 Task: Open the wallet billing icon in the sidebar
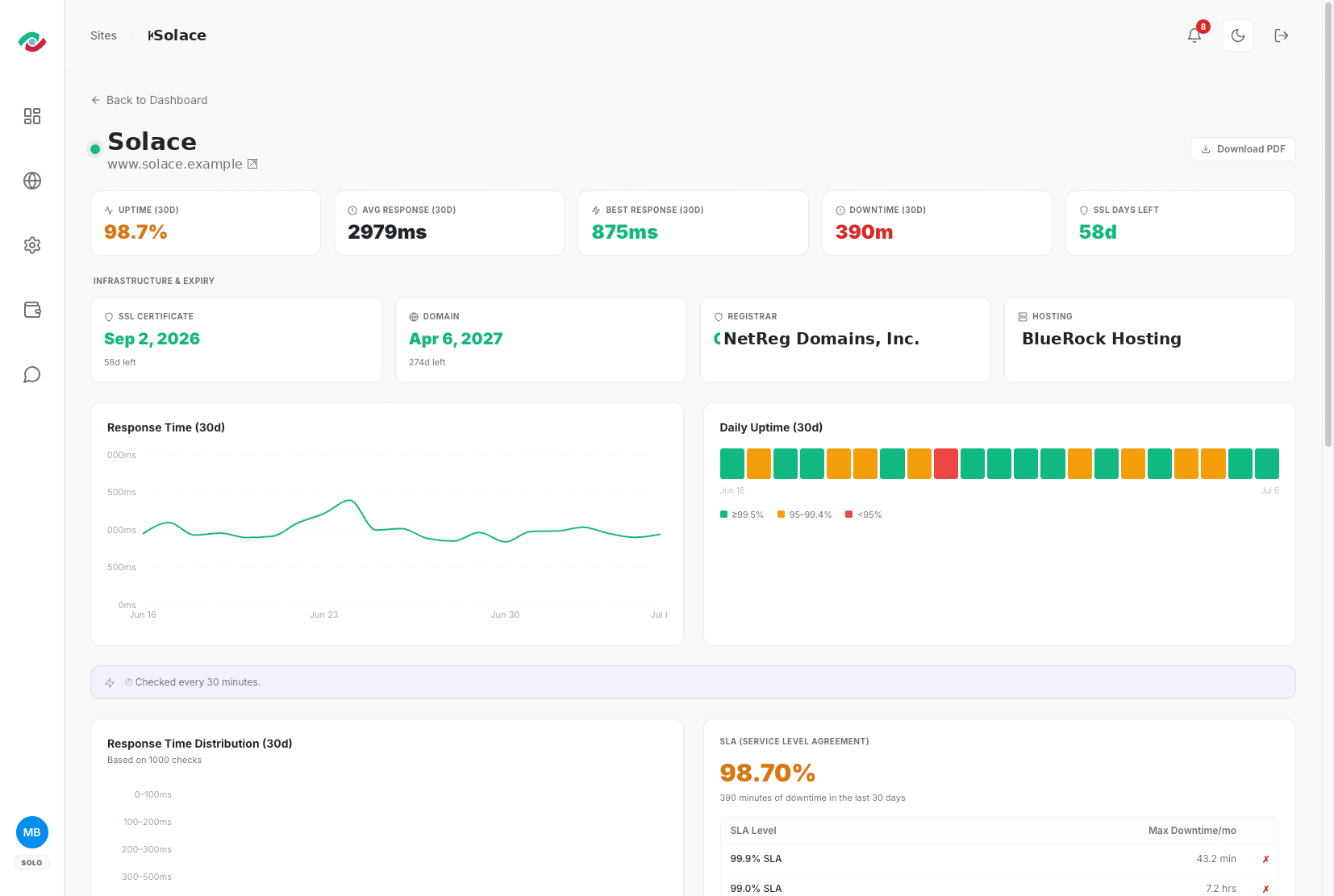32,310
